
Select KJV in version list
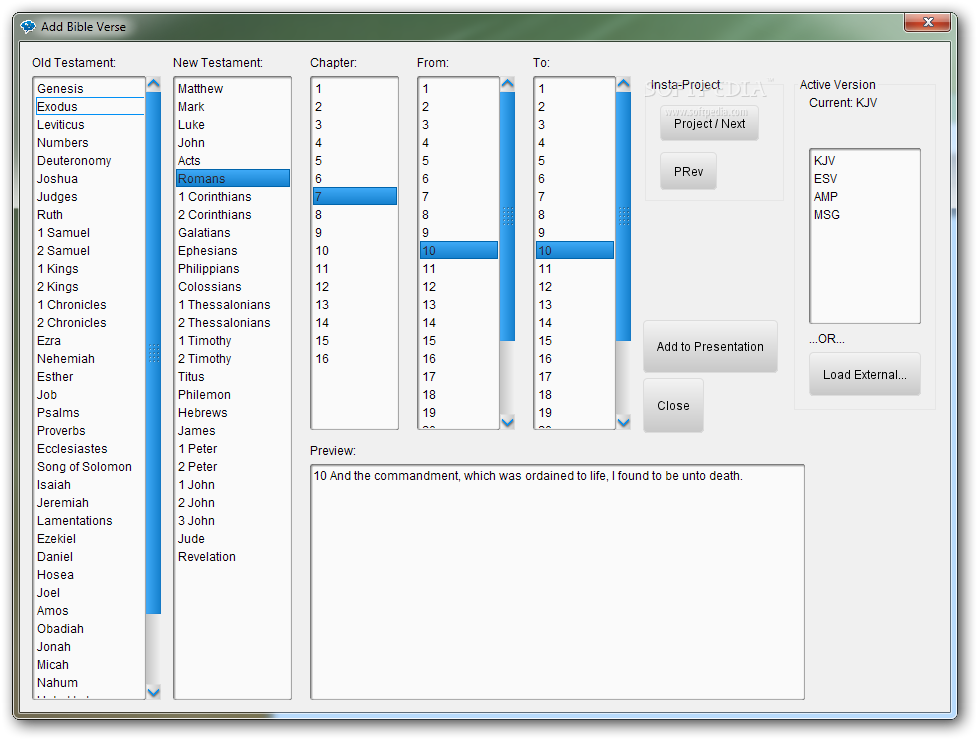[864, 160]
